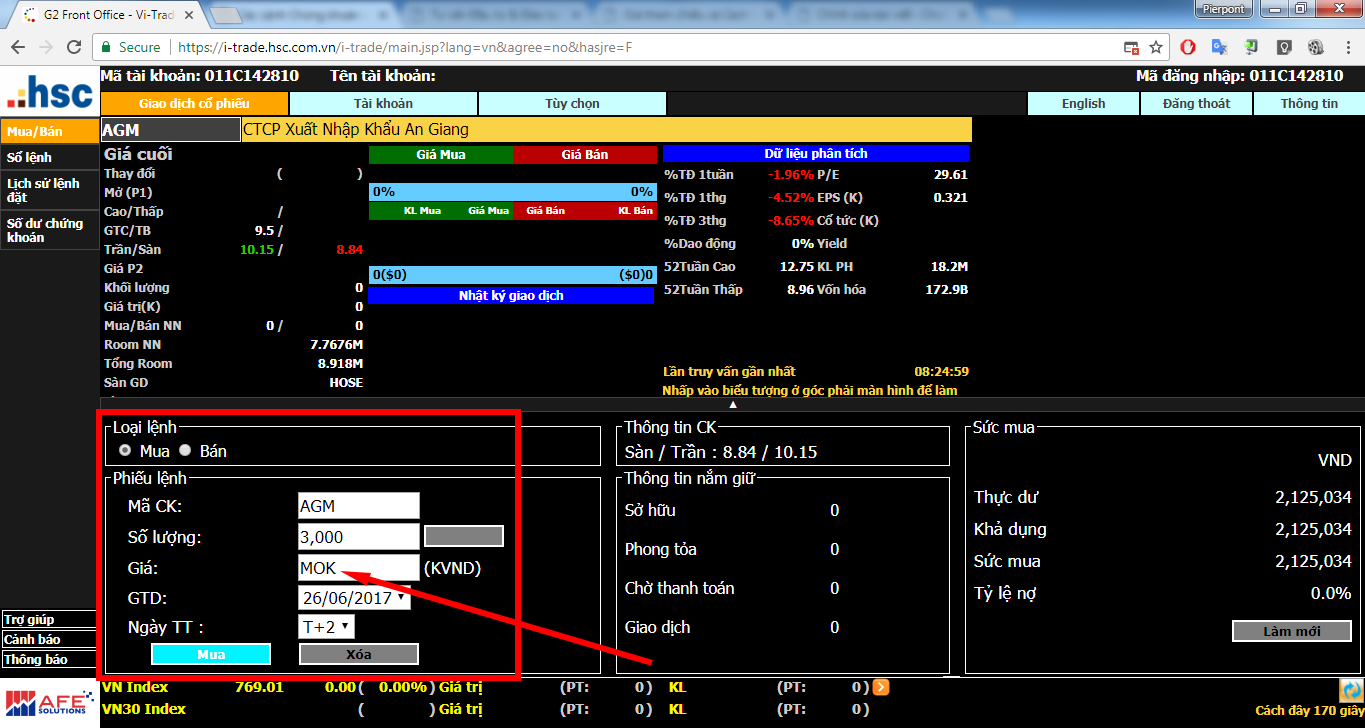Reload the i-trade page
Viewport: 1365px width, 728px height.
[74, 47]
